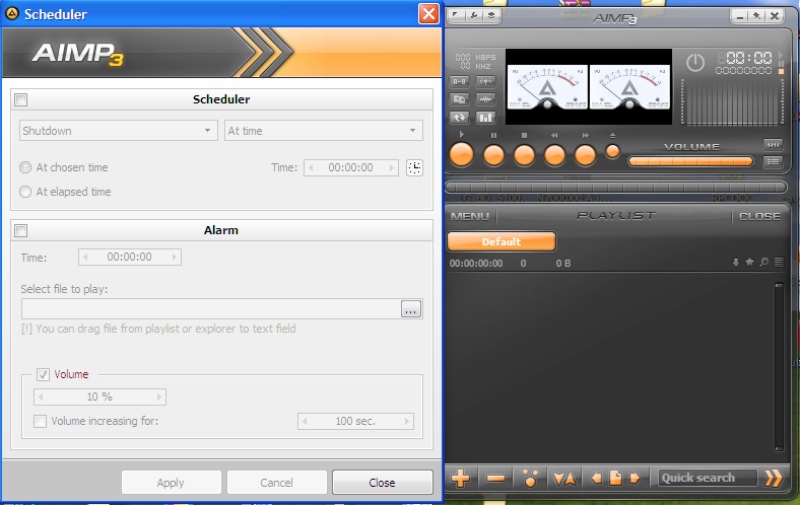Increase 100 sec. value right arrow

coord(407,421)
